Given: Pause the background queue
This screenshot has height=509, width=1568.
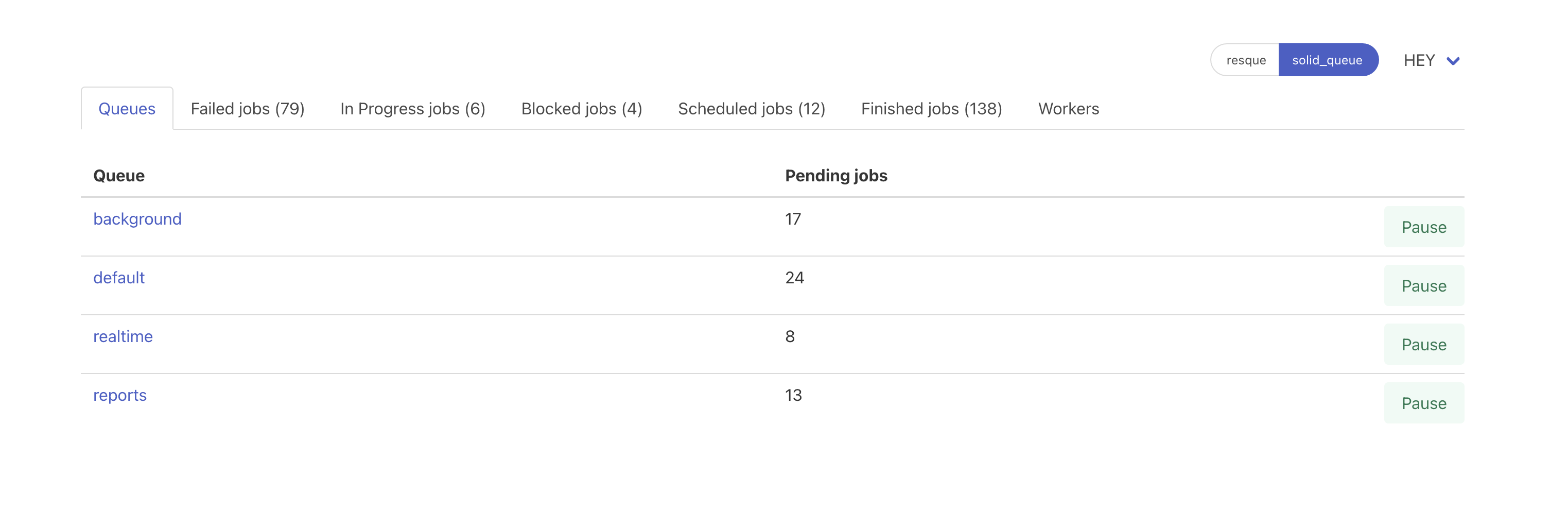Looking at the screenshot, I should (x=1423, y=227).
